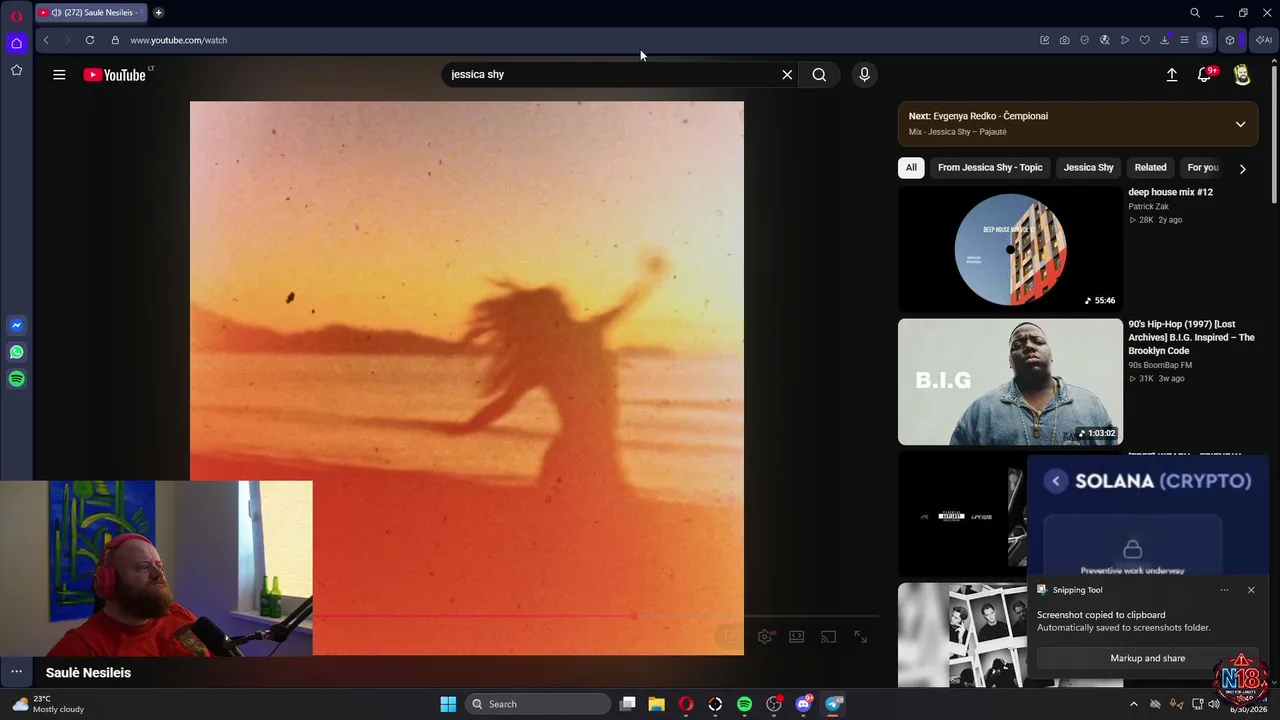Image resolution: width=1280 pixels, height=720 pixels.
Task: Go back in the Solana (Crypto) popup
Action: (x=1056, y=481)
